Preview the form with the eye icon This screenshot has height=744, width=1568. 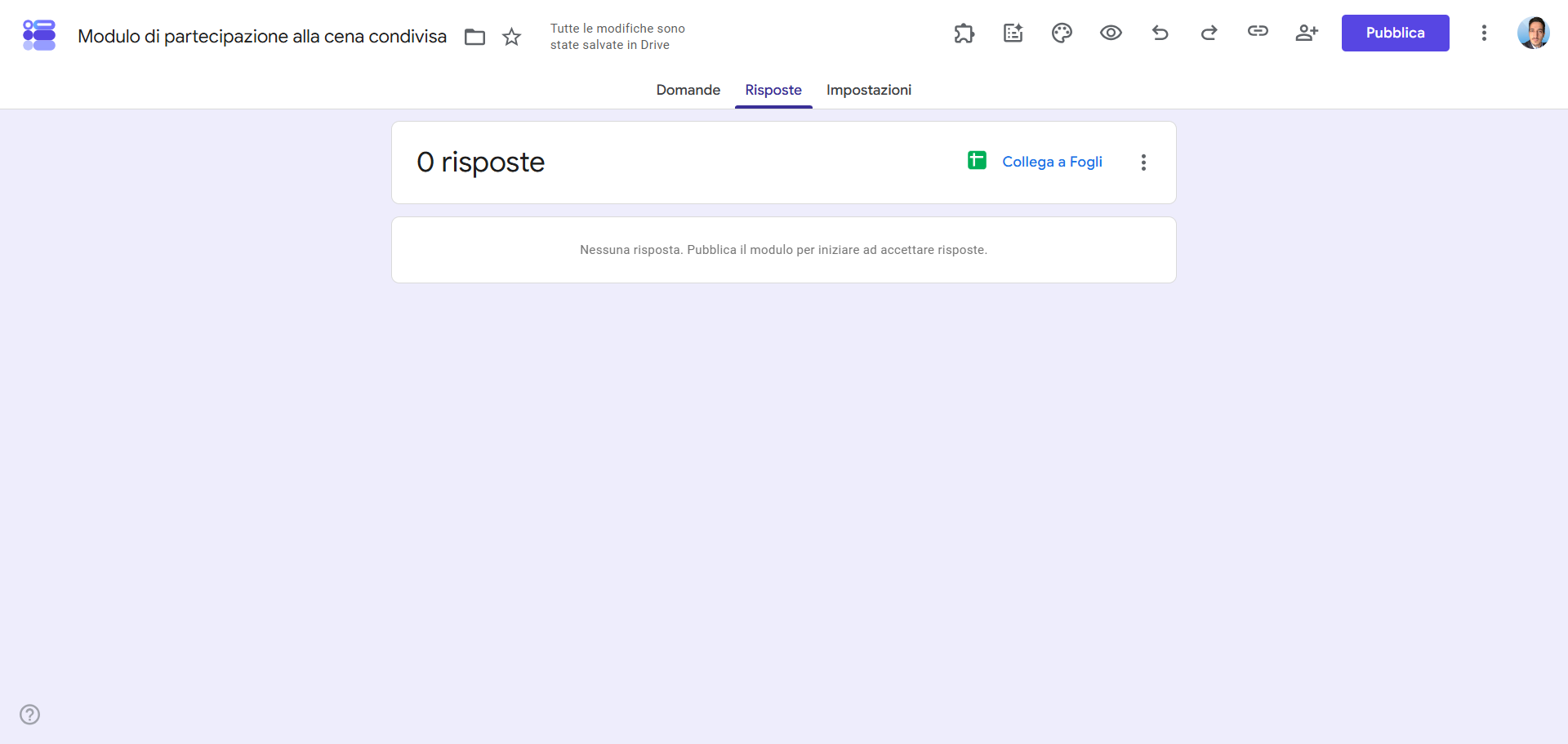[1111, 33]
